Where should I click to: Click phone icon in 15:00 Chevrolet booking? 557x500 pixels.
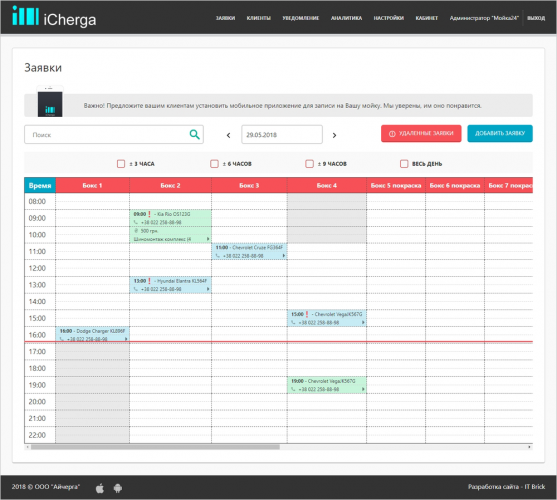coord(293,323)
